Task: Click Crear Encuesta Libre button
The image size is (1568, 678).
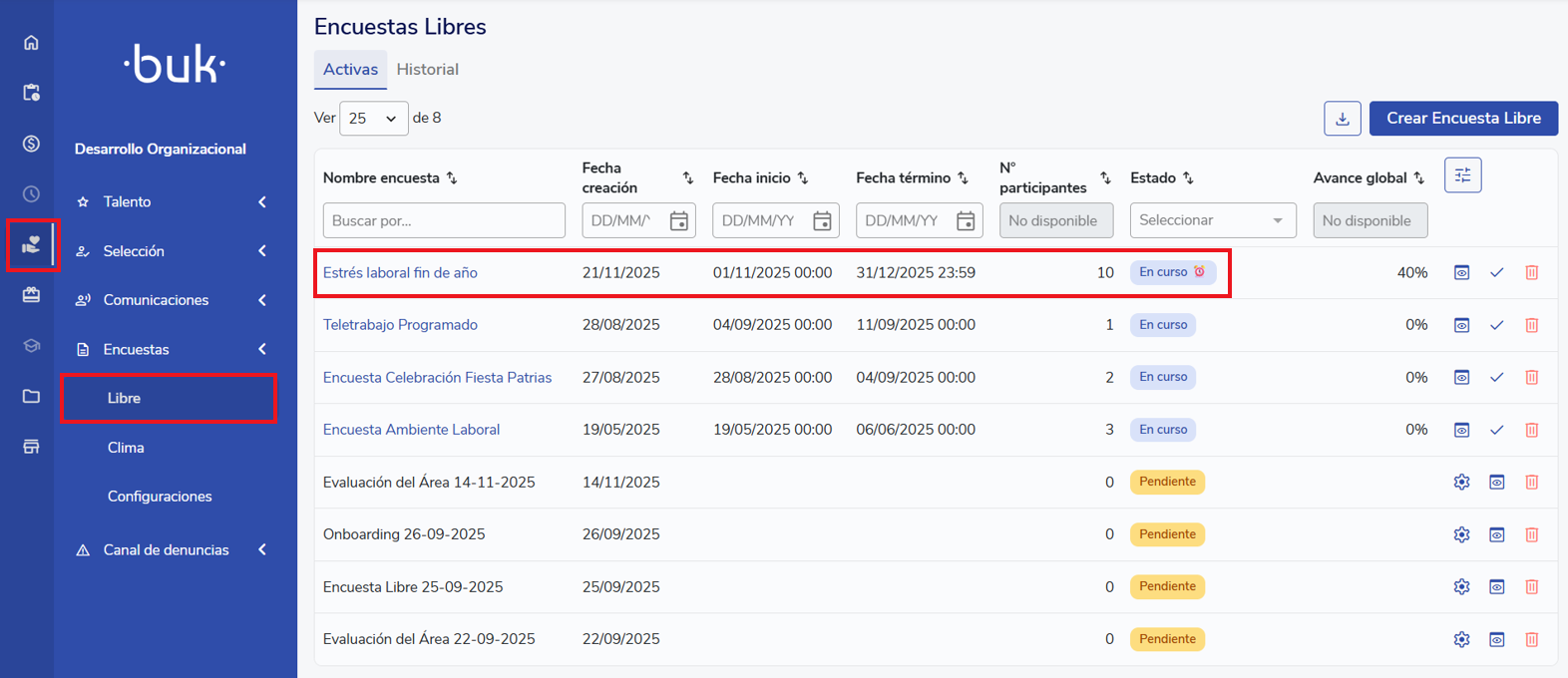Action: pyautogui.click(x=1462, y=119)
